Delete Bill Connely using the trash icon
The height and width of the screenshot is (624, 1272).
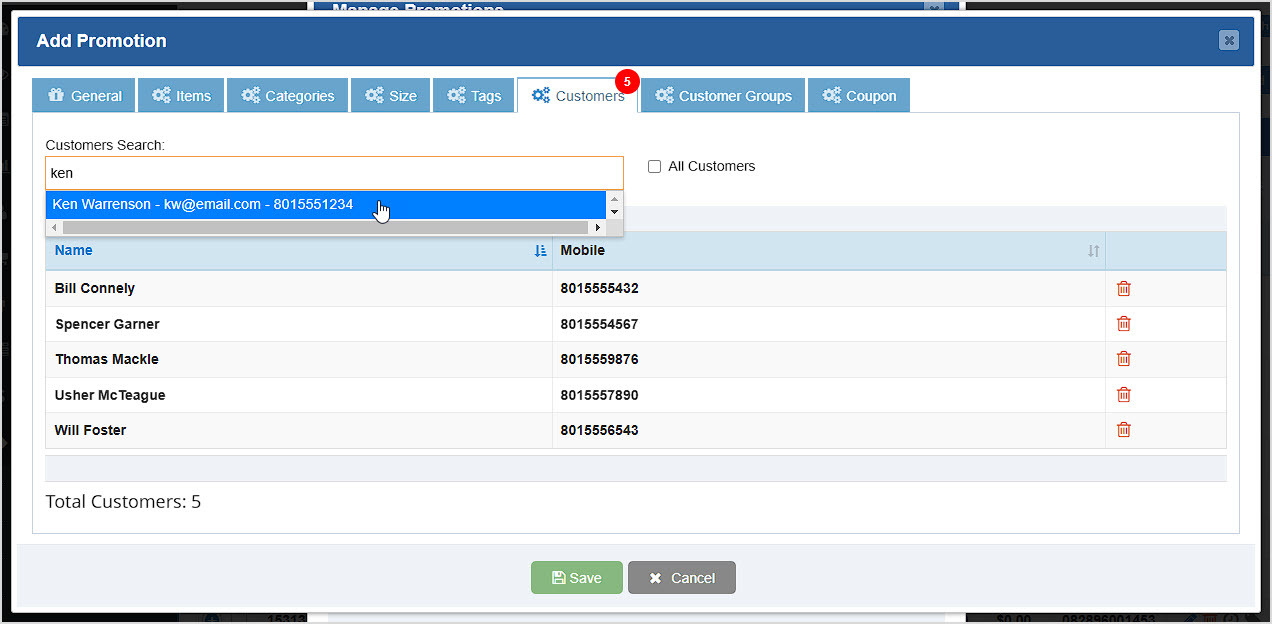[1123, 288]
